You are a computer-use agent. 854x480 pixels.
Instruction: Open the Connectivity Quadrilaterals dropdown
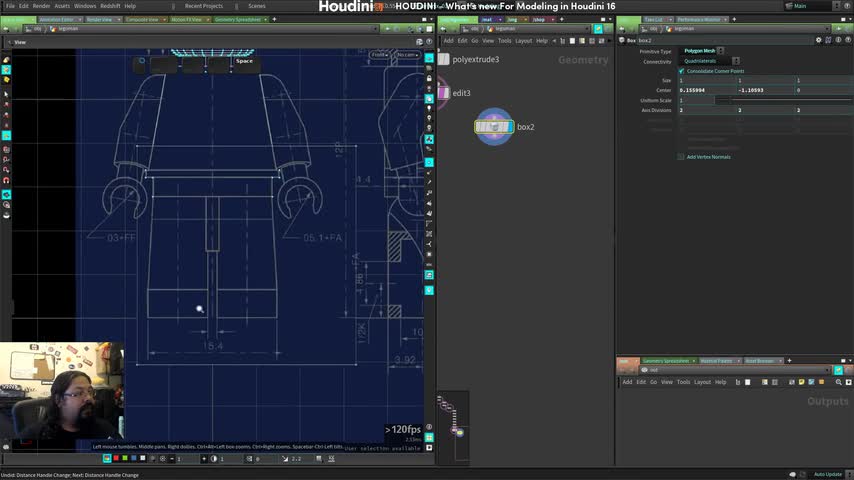pos(711,61)
